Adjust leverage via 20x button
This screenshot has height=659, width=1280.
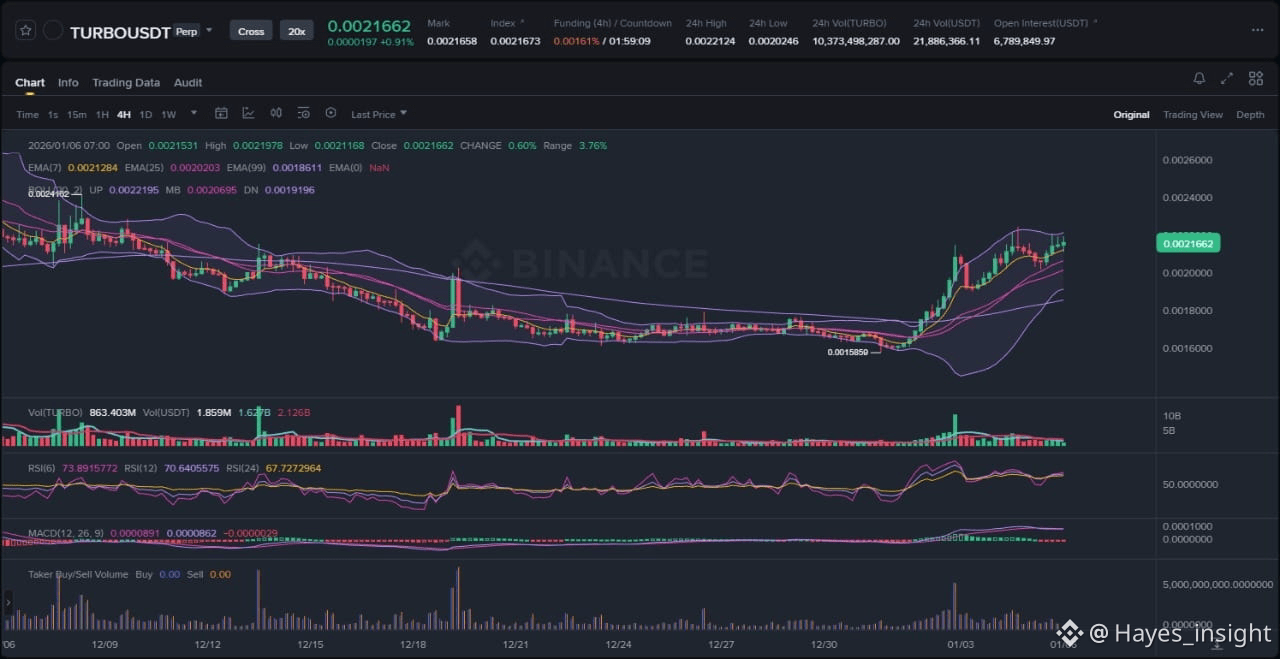pos(296,31)
